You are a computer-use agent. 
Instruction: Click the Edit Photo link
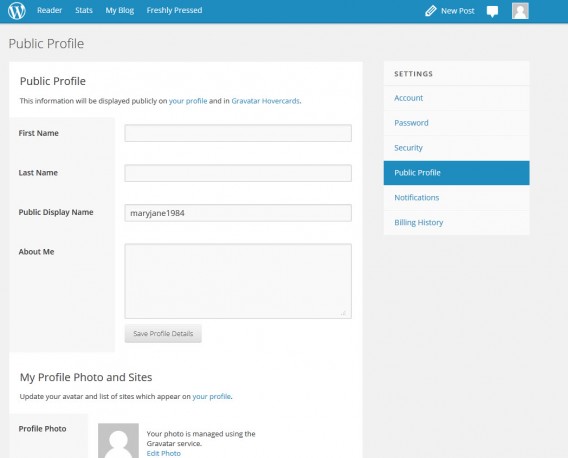[163, 453]
